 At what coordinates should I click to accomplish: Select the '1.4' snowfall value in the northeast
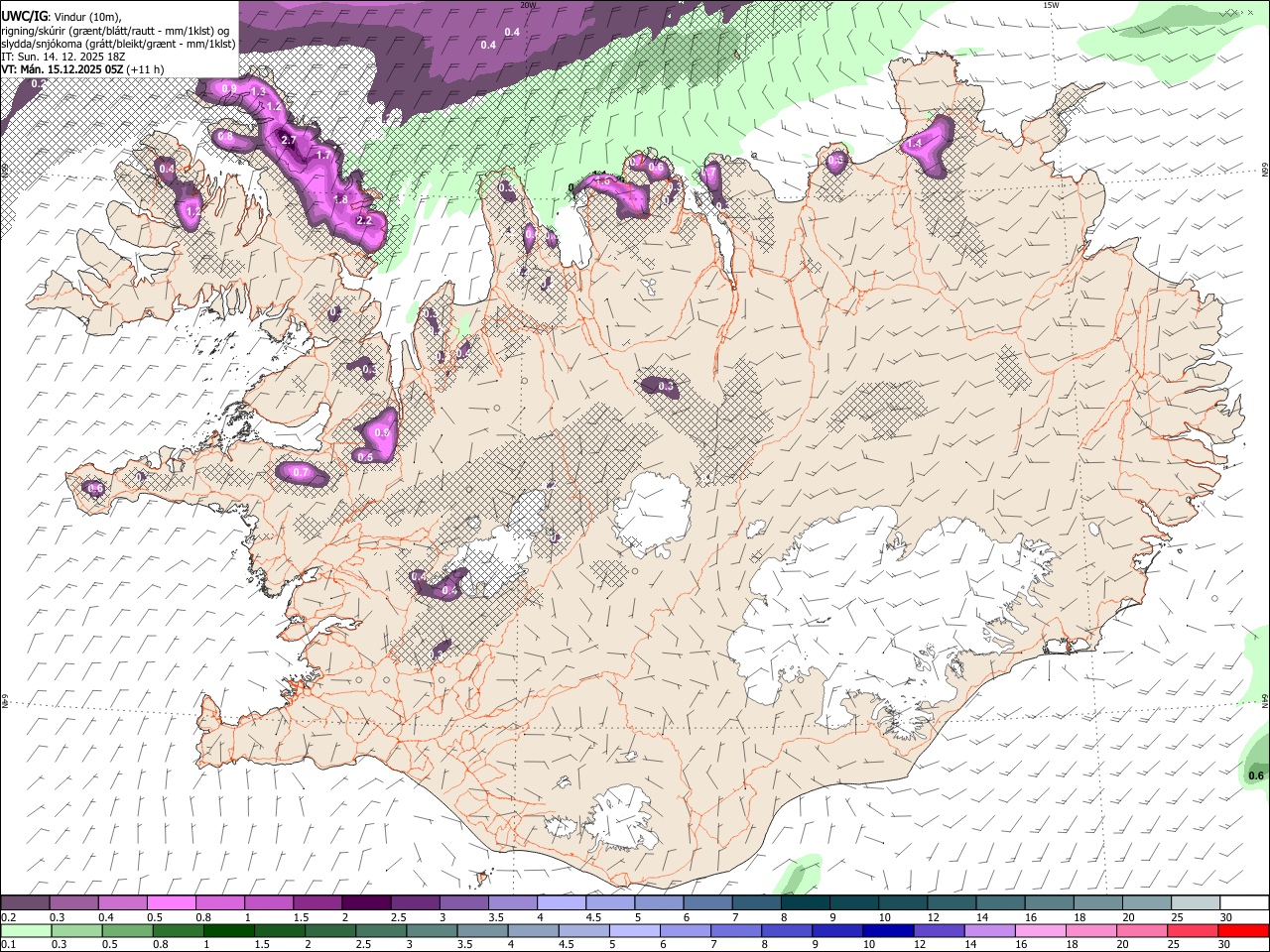click(x=915, y=144)
